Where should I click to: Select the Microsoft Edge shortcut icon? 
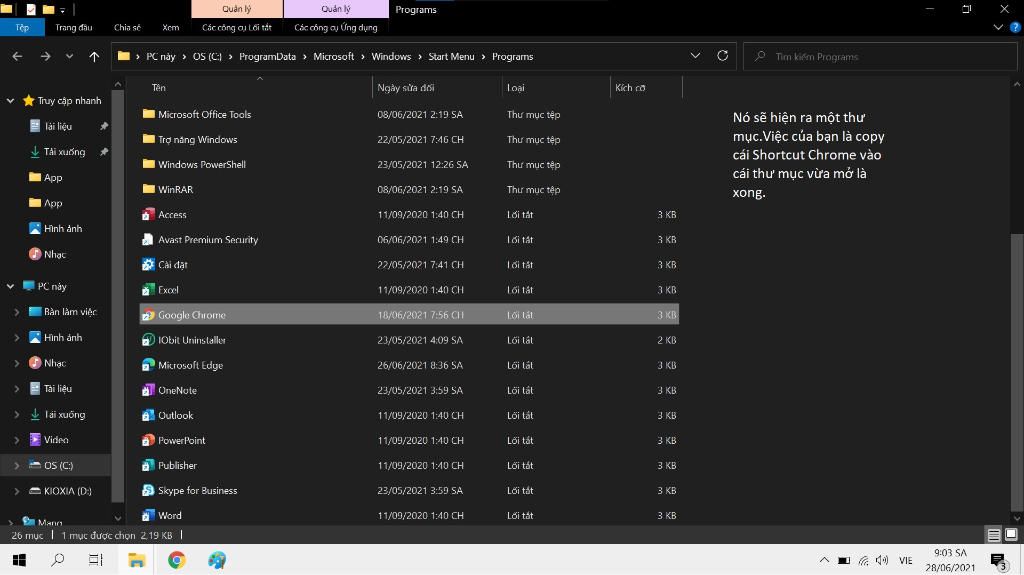point(148,365)
